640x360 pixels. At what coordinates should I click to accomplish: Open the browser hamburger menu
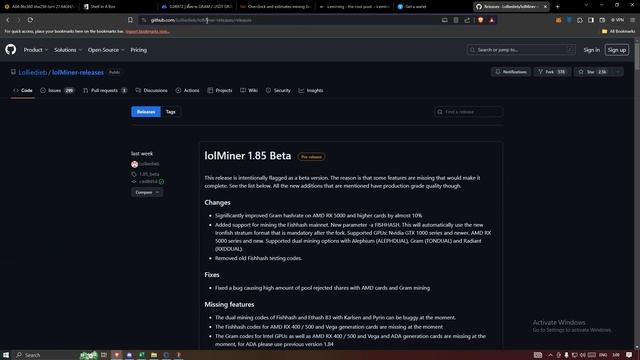tap(632, 20)
